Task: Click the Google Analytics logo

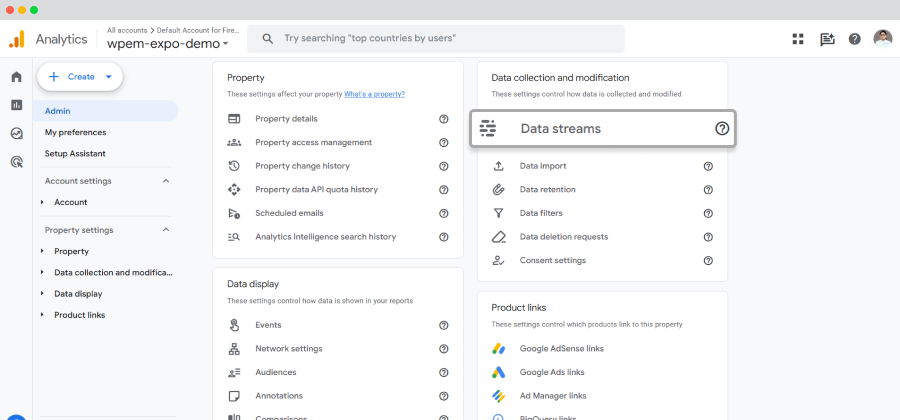Action: click(17, 39)
